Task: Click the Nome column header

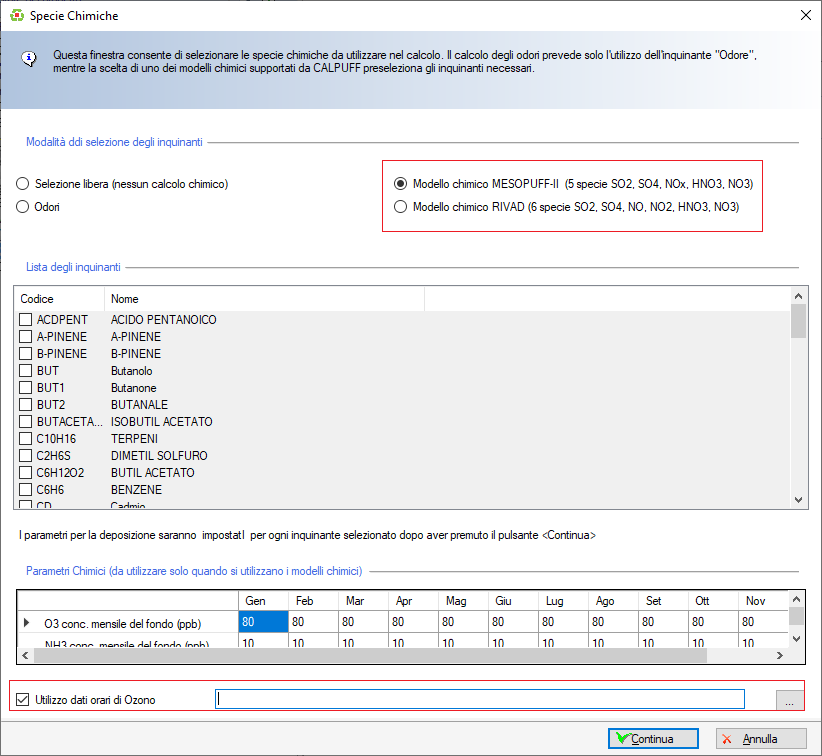Action: 264,299
